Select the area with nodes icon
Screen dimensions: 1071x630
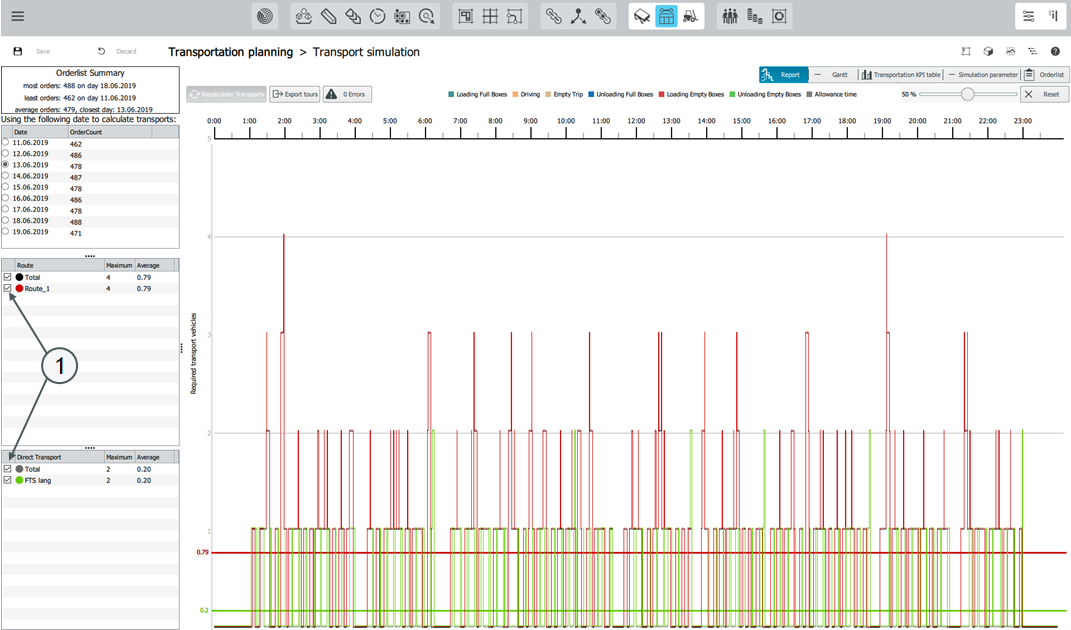(x=515, y=16)
